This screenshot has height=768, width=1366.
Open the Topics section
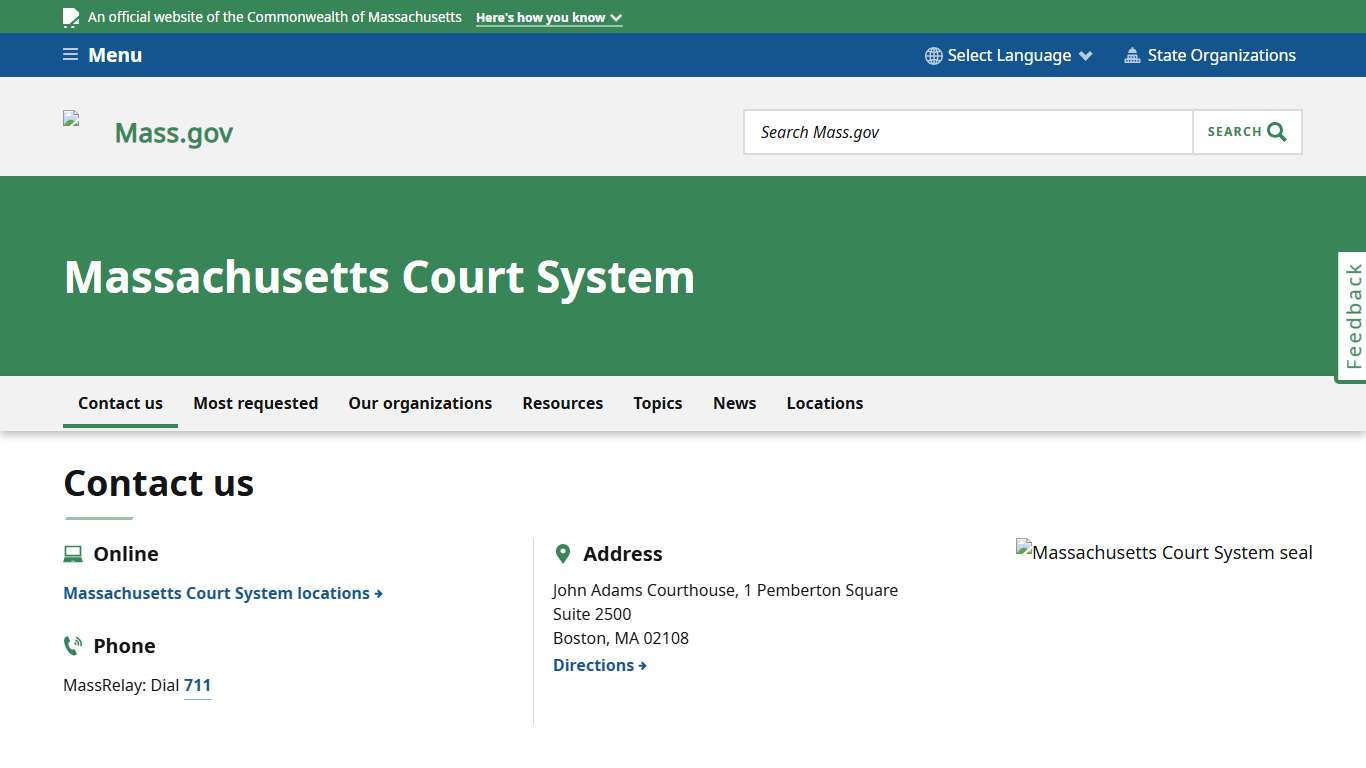pos(657,403)
